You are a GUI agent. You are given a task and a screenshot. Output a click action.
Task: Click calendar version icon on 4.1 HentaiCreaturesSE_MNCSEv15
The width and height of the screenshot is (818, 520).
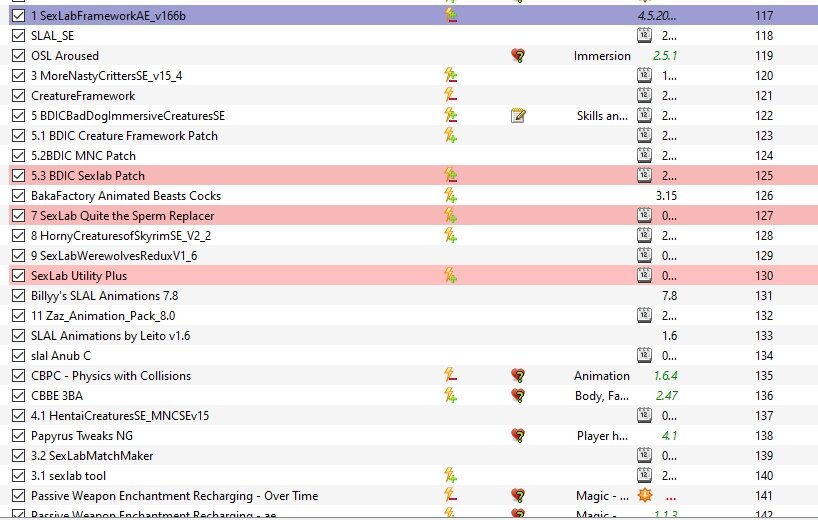tap(644, 415)
